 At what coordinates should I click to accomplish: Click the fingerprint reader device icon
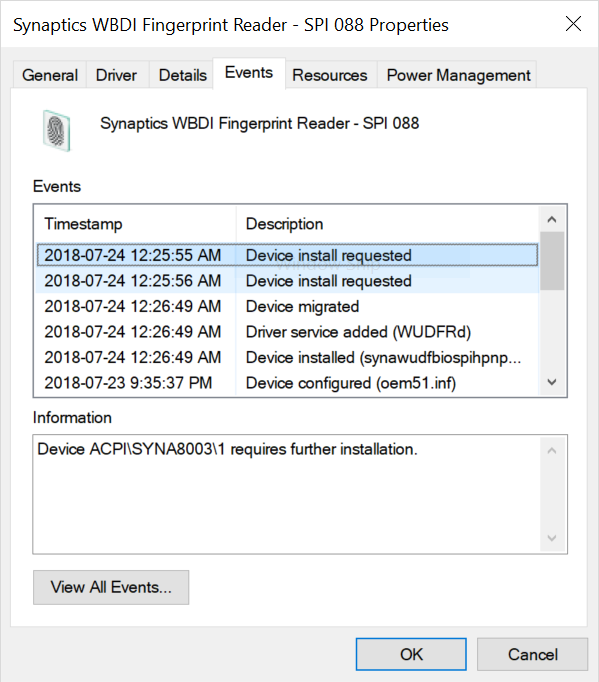pos(57,130)
